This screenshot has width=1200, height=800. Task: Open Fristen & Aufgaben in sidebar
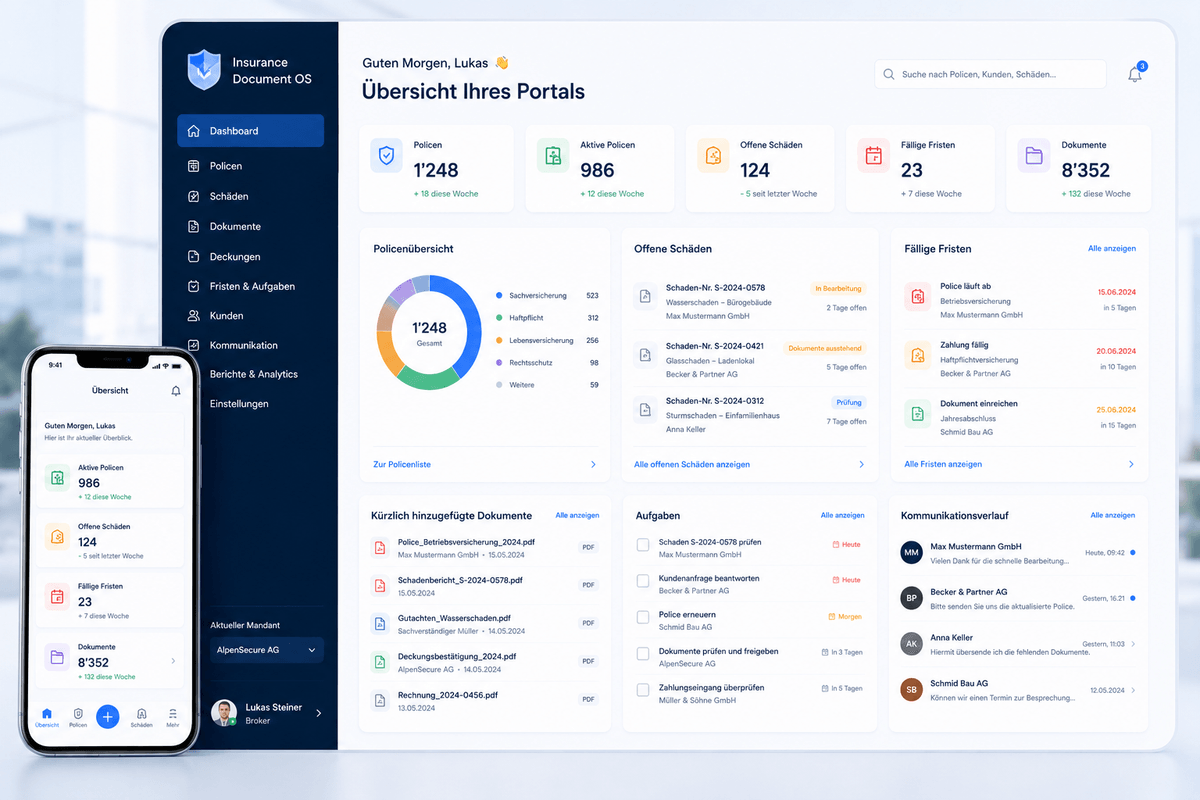pyautogui.click(x=251, y=286)
